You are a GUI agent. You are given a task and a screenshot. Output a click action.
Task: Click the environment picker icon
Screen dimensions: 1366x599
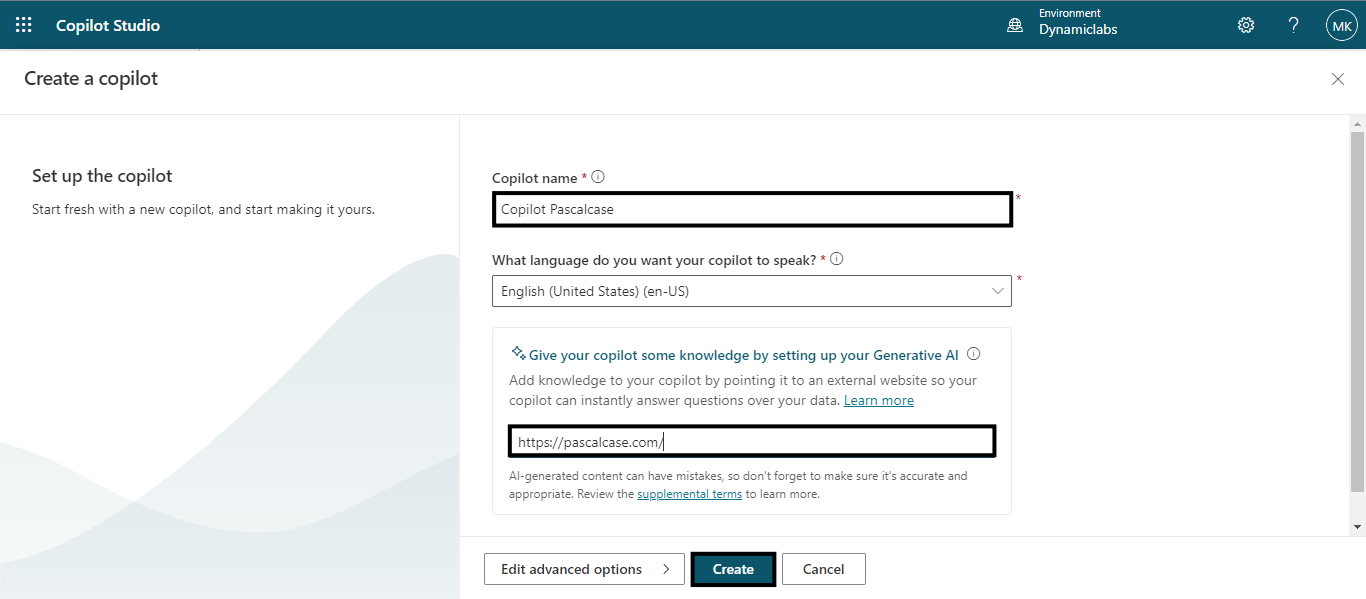coord(1015,26)
